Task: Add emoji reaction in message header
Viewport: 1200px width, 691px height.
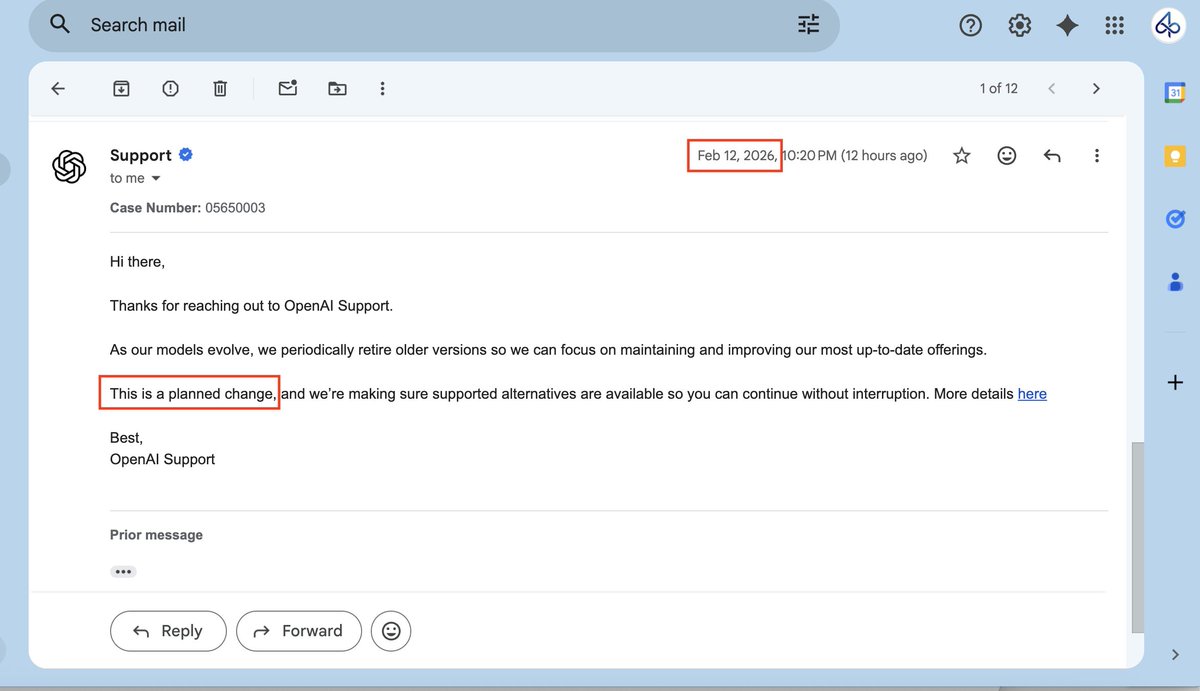Action: click(x=1007, y=155)
